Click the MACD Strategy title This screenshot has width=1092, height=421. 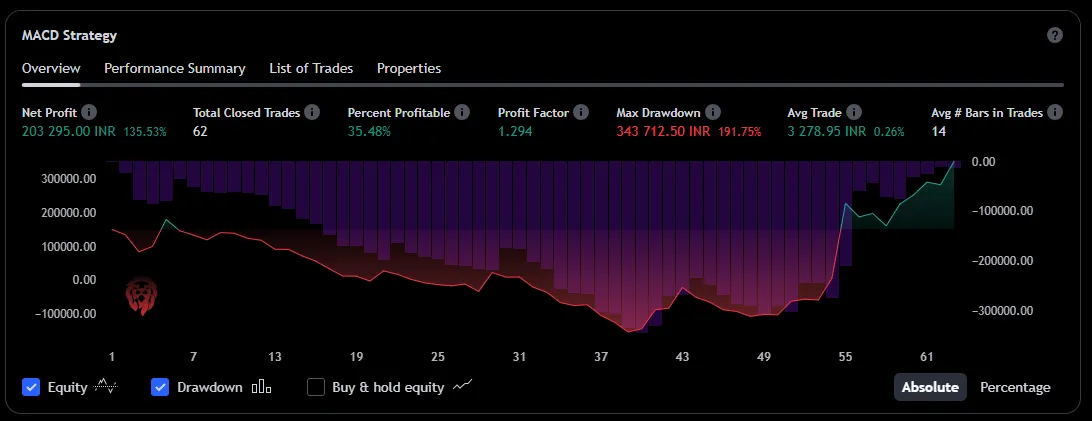[69, 35]
